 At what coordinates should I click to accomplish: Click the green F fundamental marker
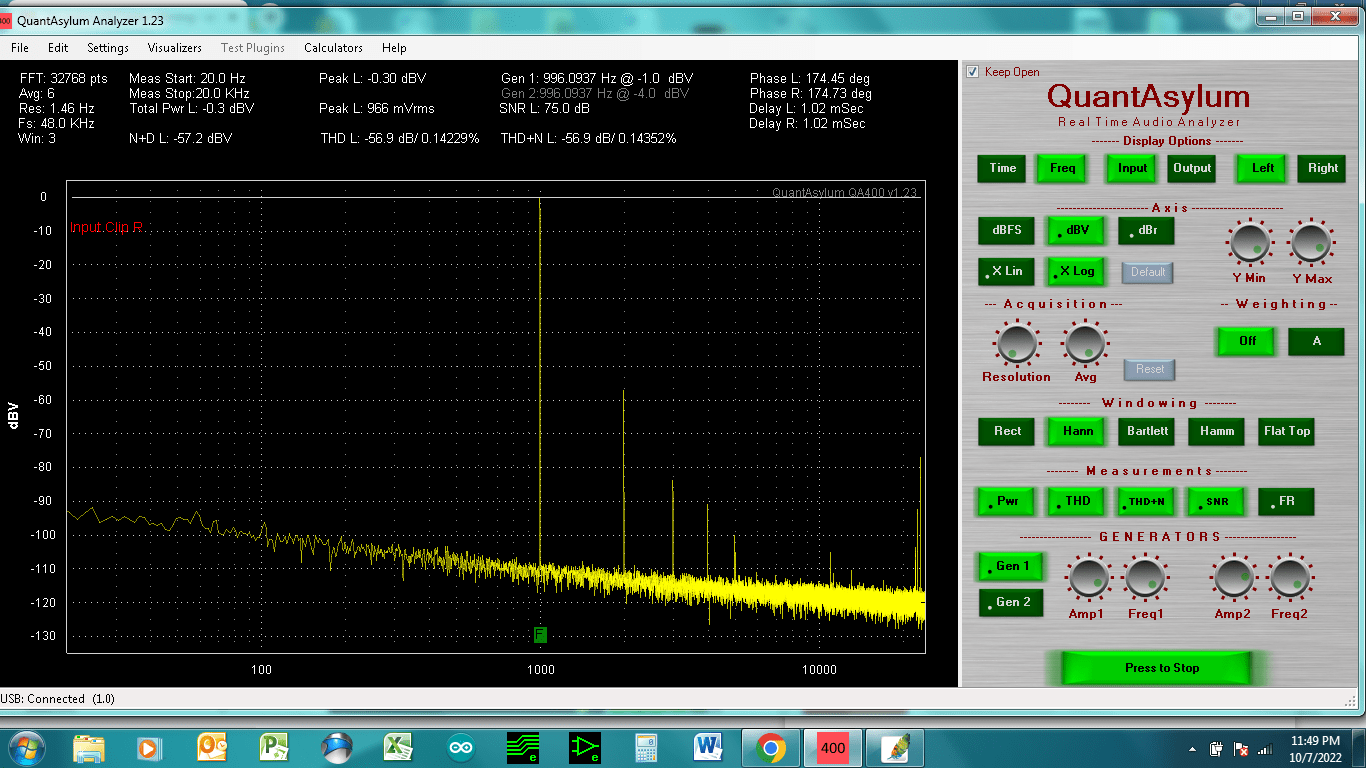540,634
